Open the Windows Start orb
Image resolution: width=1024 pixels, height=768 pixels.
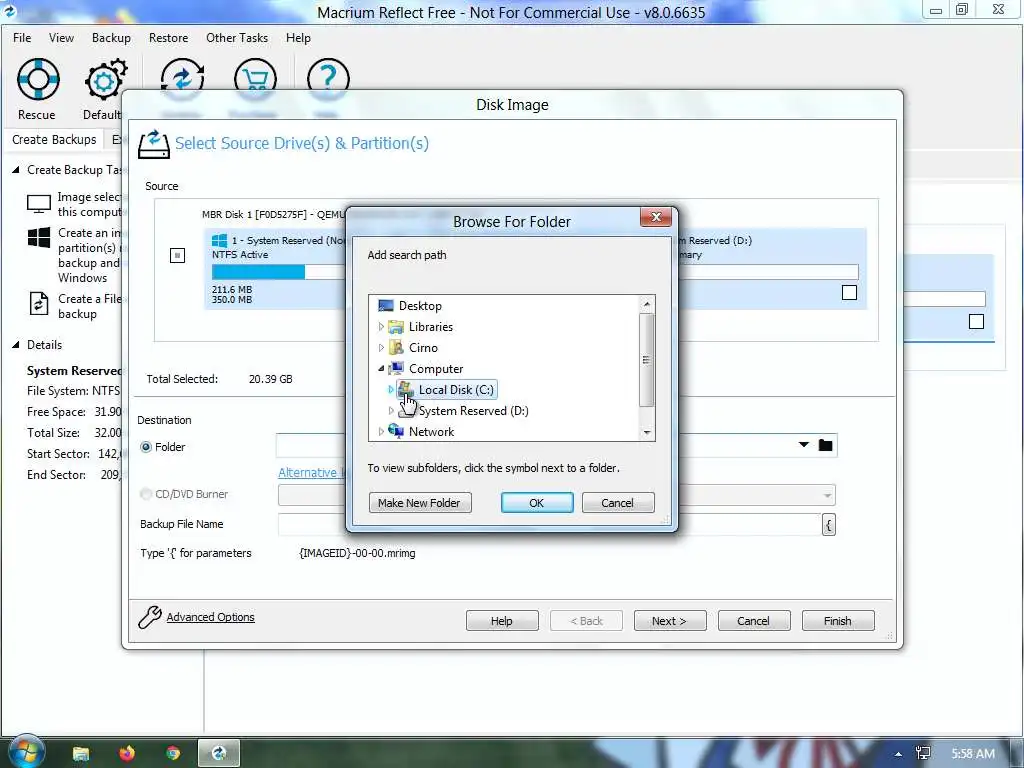[x=26, y=752]
